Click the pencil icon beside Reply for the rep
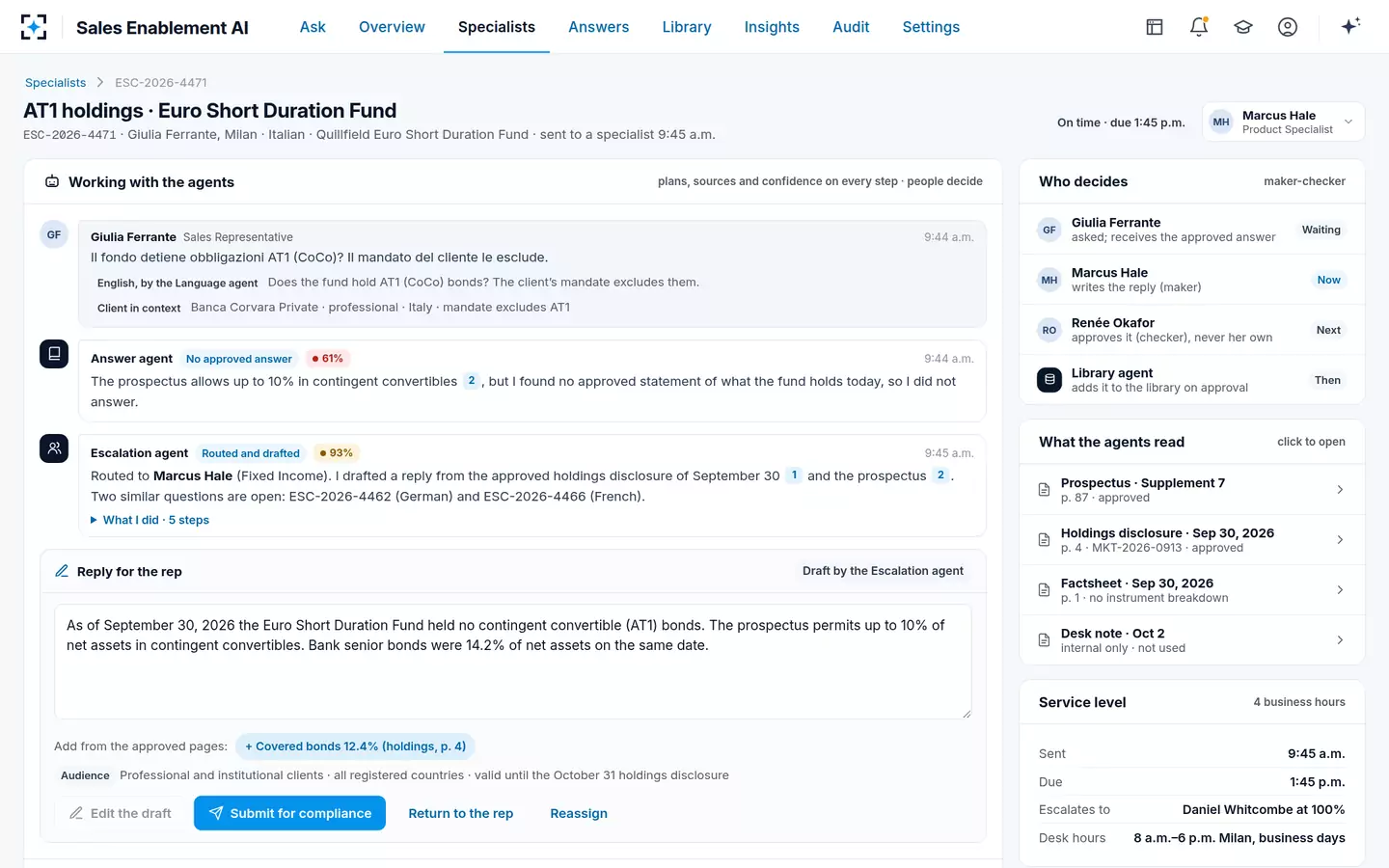Screen dimensions: 1389x868 pyautogui.click(x=62, y=571)
